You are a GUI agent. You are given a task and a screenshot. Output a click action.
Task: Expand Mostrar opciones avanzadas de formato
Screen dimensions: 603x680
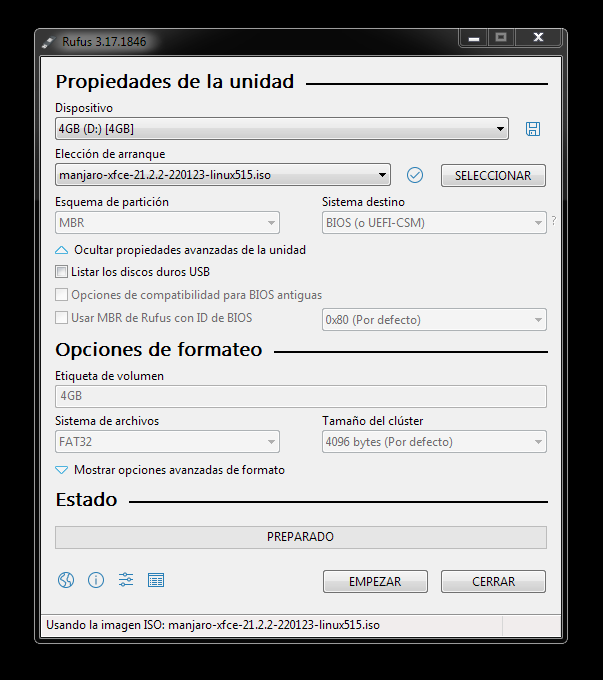click(170, 470)
